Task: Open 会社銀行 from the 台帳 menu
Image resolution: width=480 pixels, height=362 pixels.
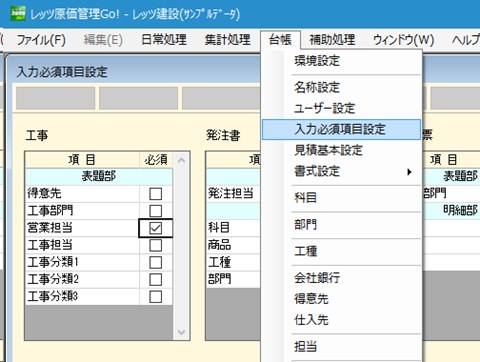Action: pos(317,278)
